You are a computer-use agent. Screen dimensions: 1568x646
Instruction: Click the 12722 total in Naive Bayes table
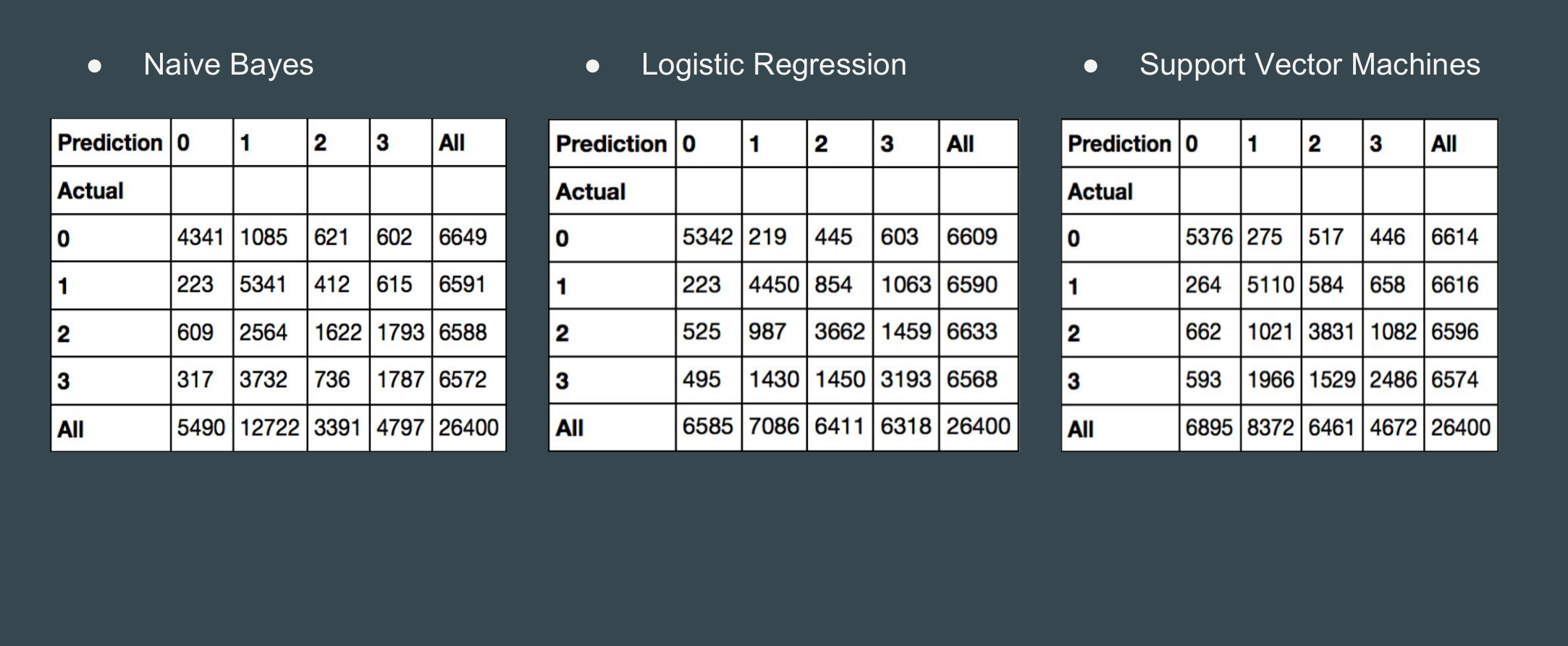click(x=269, y=427)
